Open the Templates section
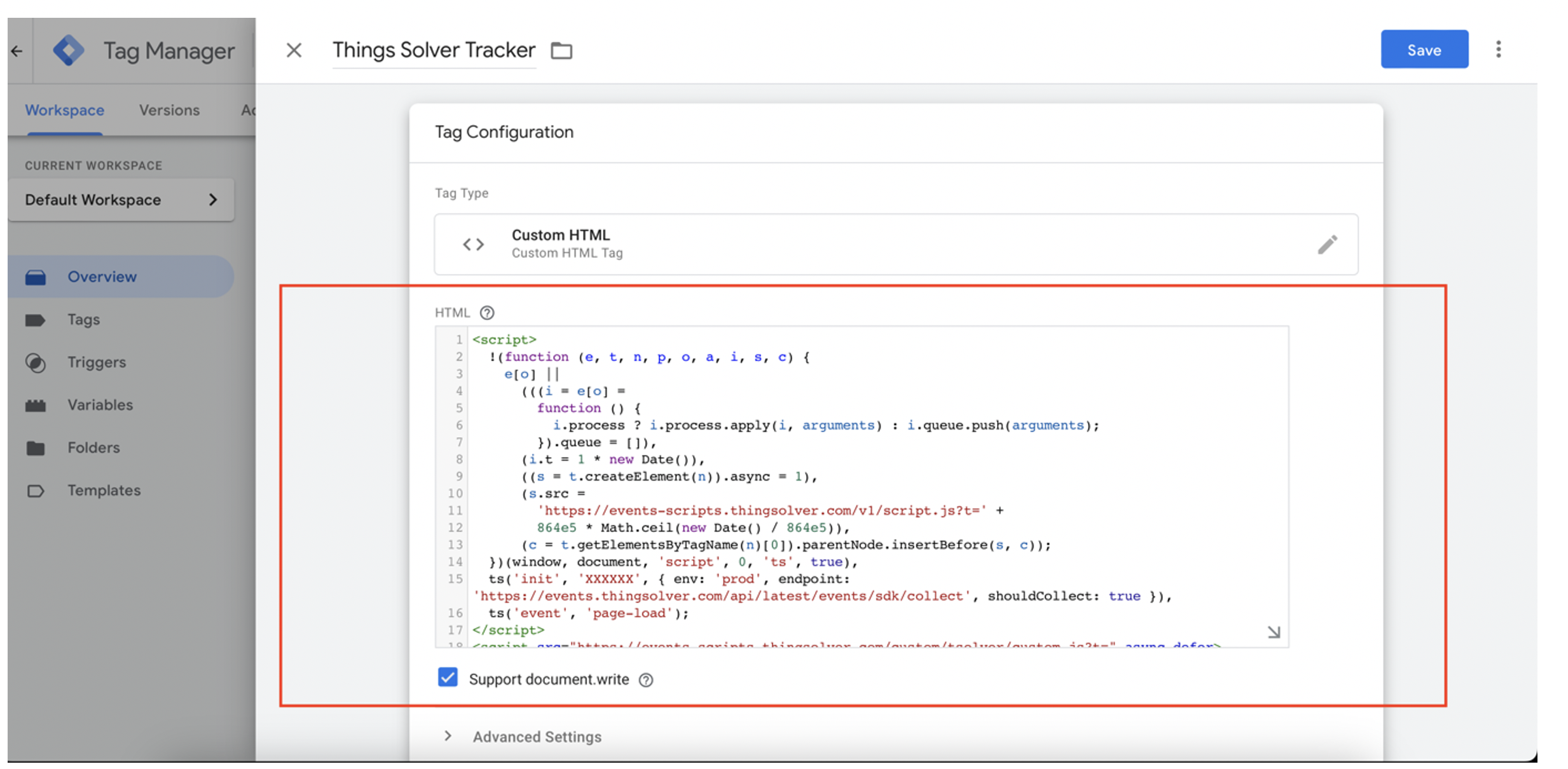This screenshot has width=1568, height=769. [104, 491]
